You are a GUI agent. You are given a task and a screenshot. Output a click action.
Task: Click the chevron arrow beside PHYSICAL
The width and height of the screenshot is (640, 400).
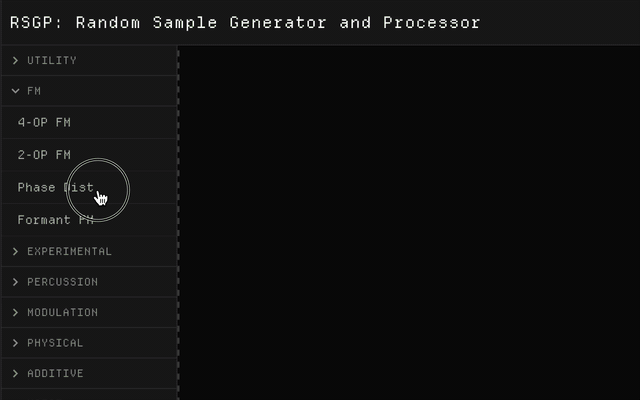[x=15, y=343]
